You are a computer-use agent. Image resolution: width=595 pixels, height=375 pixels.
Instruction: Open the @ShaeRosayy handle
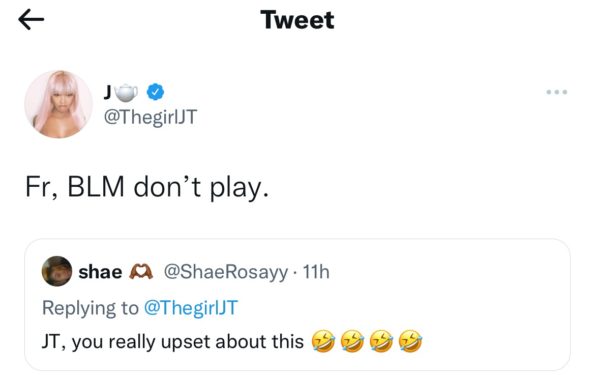pyautogui.click(x=225, y=272)
